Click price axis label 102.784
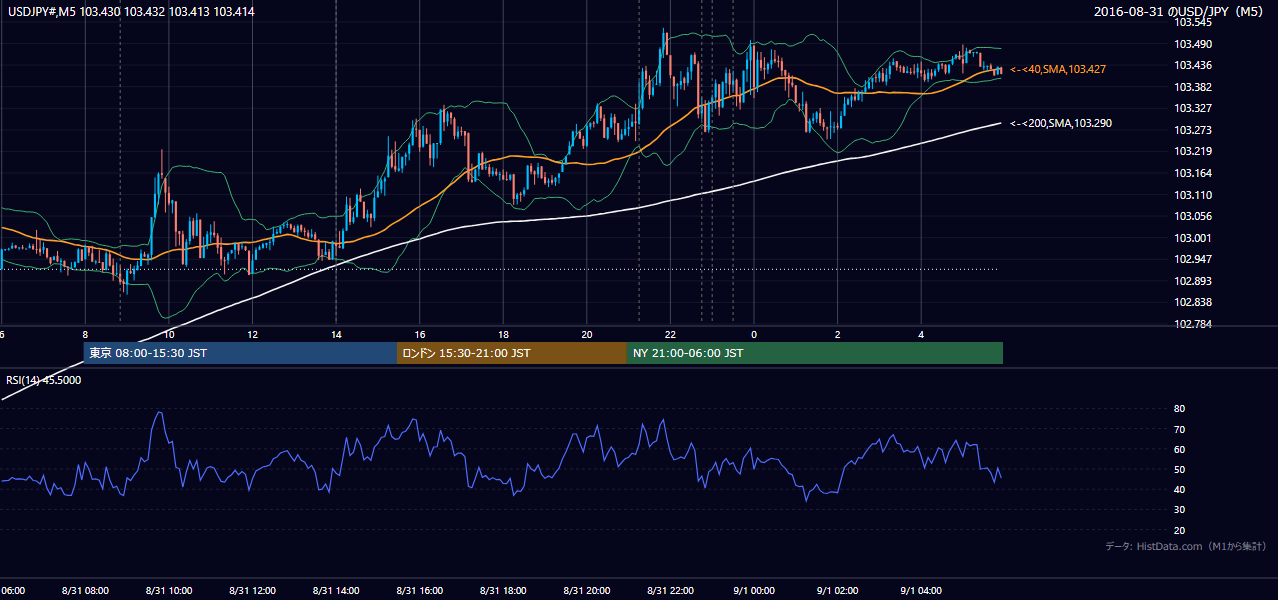 point(1192,324)
